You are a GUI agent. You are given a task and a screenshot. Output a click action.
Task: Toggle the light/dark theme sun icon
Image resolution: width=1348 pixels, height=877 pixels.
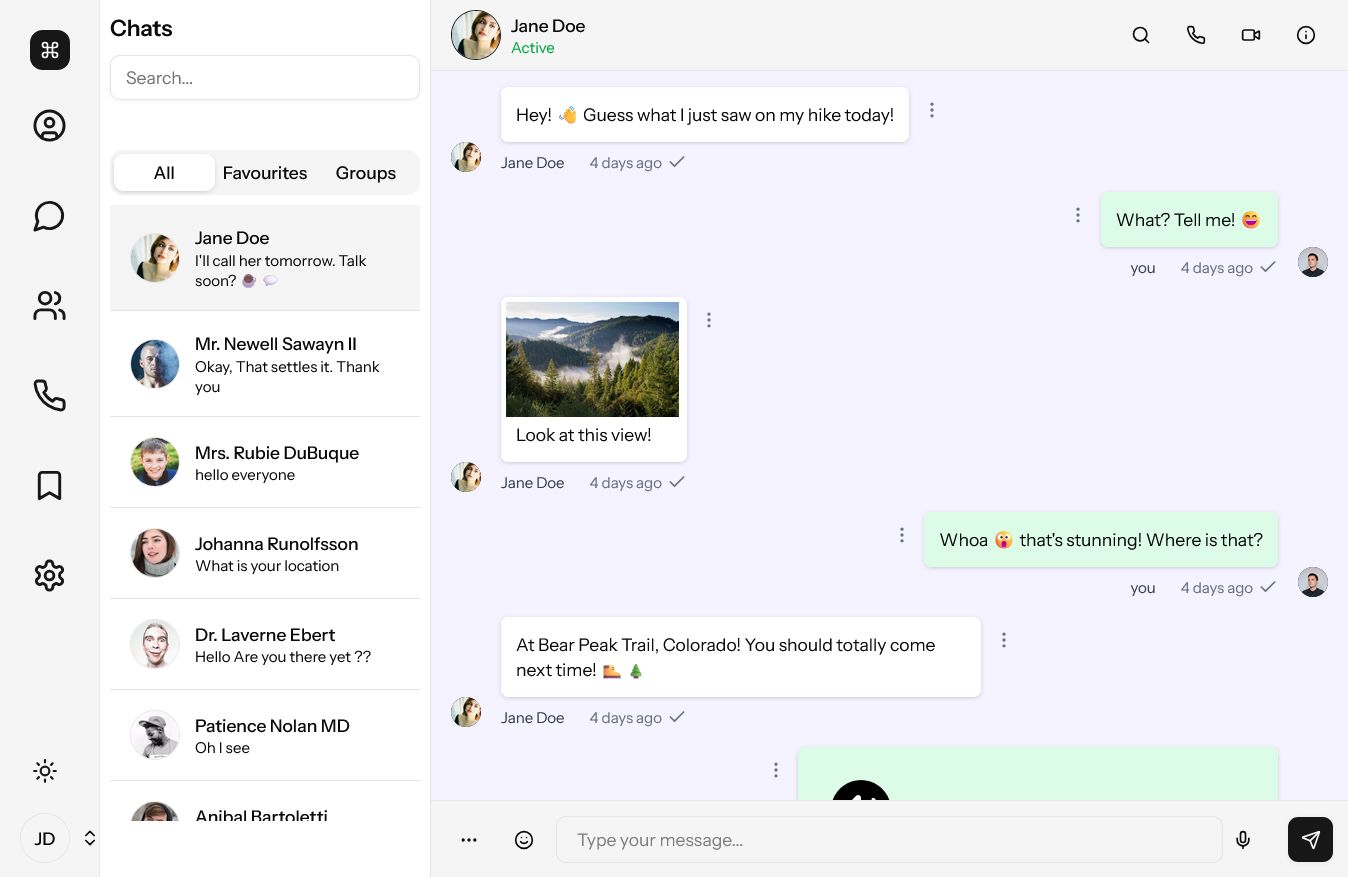click(45, 771)
